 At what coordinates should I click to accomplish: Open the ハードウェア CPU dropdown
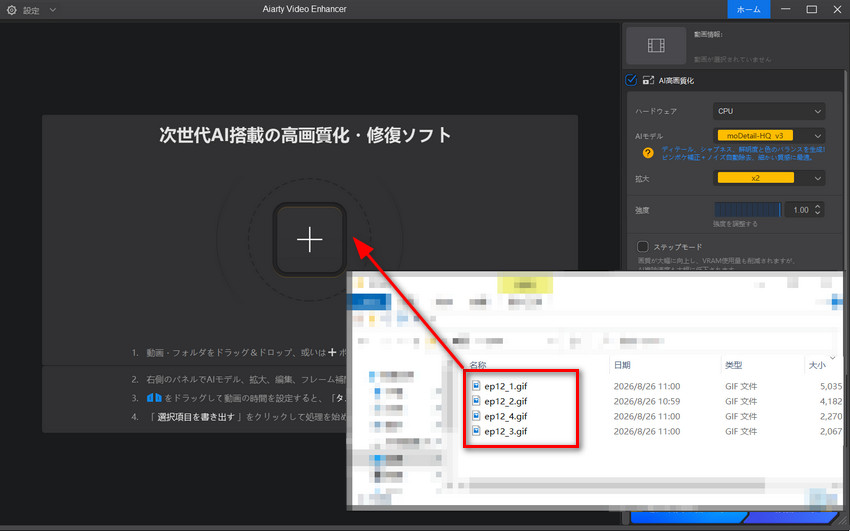[x=769, y=111]
